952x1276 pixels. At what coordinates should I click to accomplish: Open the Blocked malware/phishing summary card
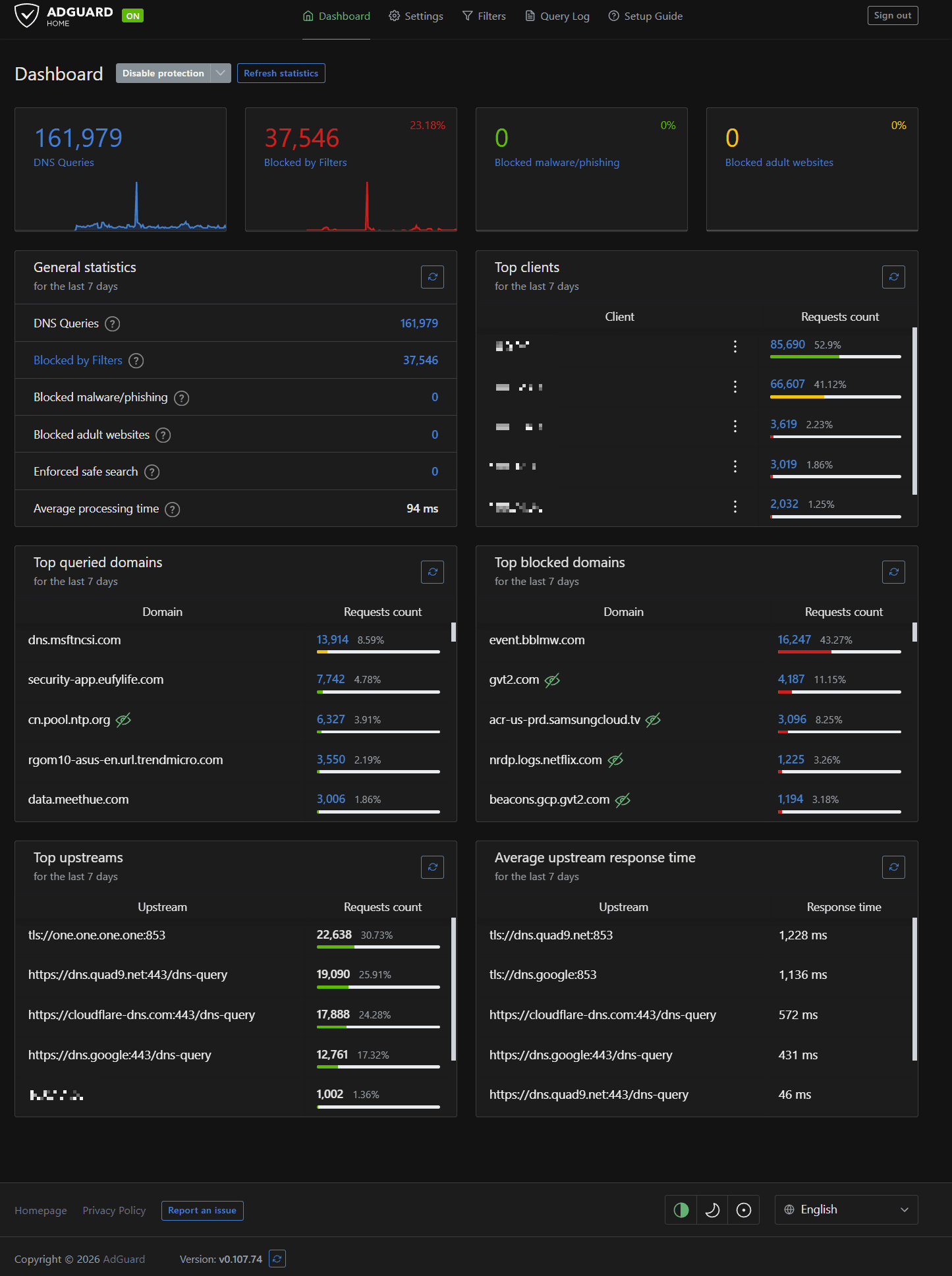coord(582,169)
